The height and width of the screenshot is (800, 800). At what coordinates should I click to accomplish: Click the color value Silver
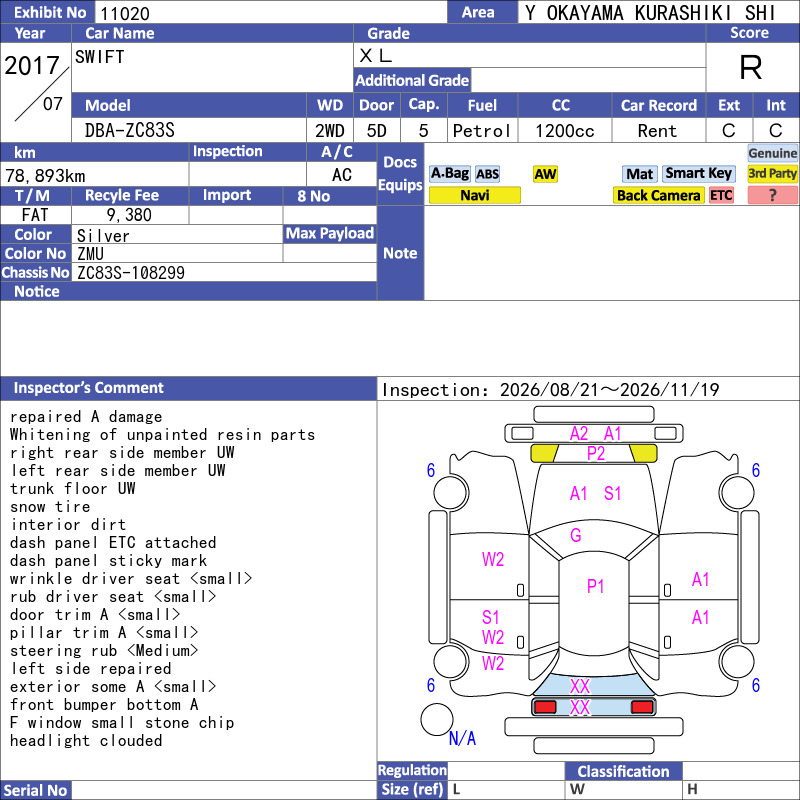tap(103, 236)
